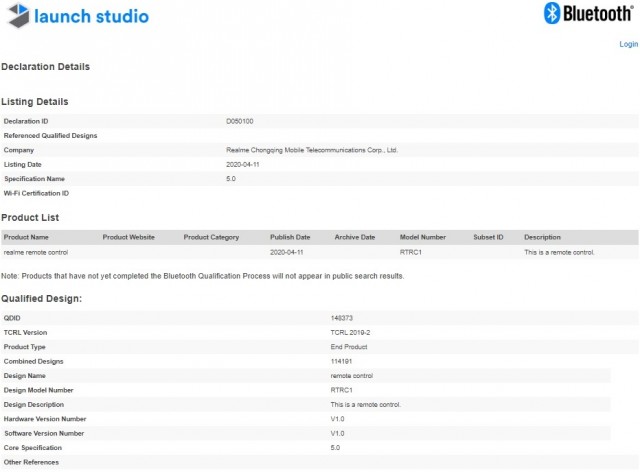This screenshot has height=472, width=640.
Task: Open the Login link
Action: click(628, 44)
